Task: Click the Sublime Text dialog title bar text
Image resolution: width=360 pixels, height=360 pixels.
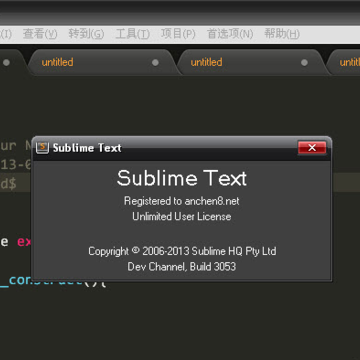Action: click(x=87, y=148)
